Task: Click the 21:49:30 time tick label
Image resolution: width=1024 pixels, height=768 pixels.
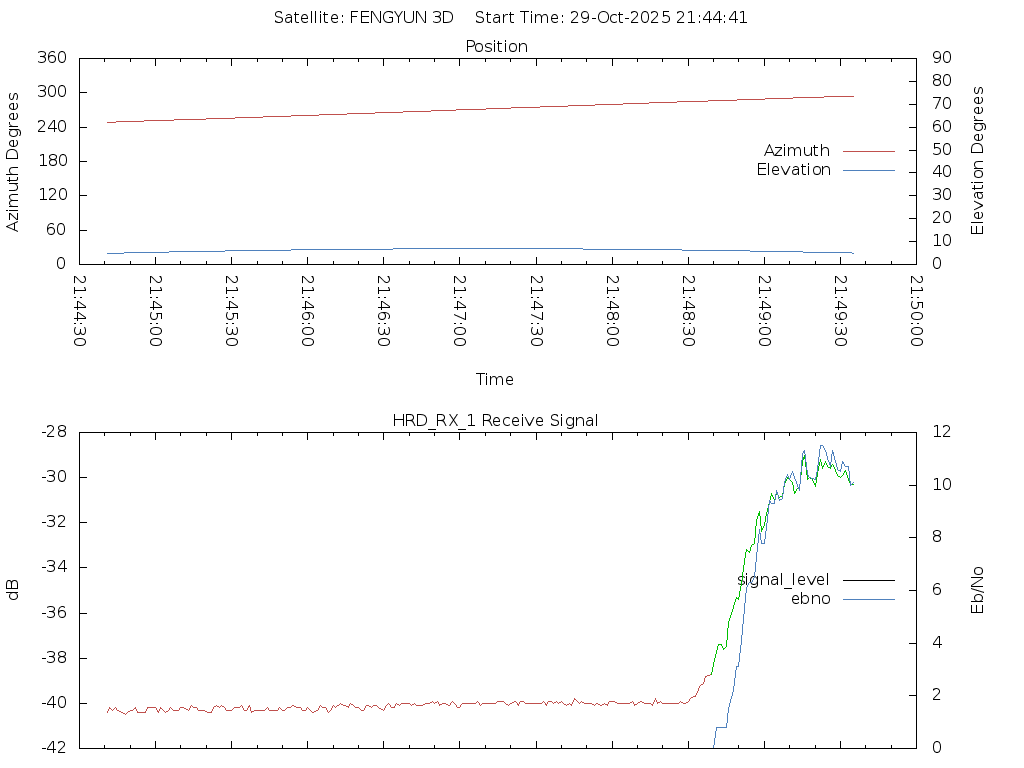Action: point(840,311)
